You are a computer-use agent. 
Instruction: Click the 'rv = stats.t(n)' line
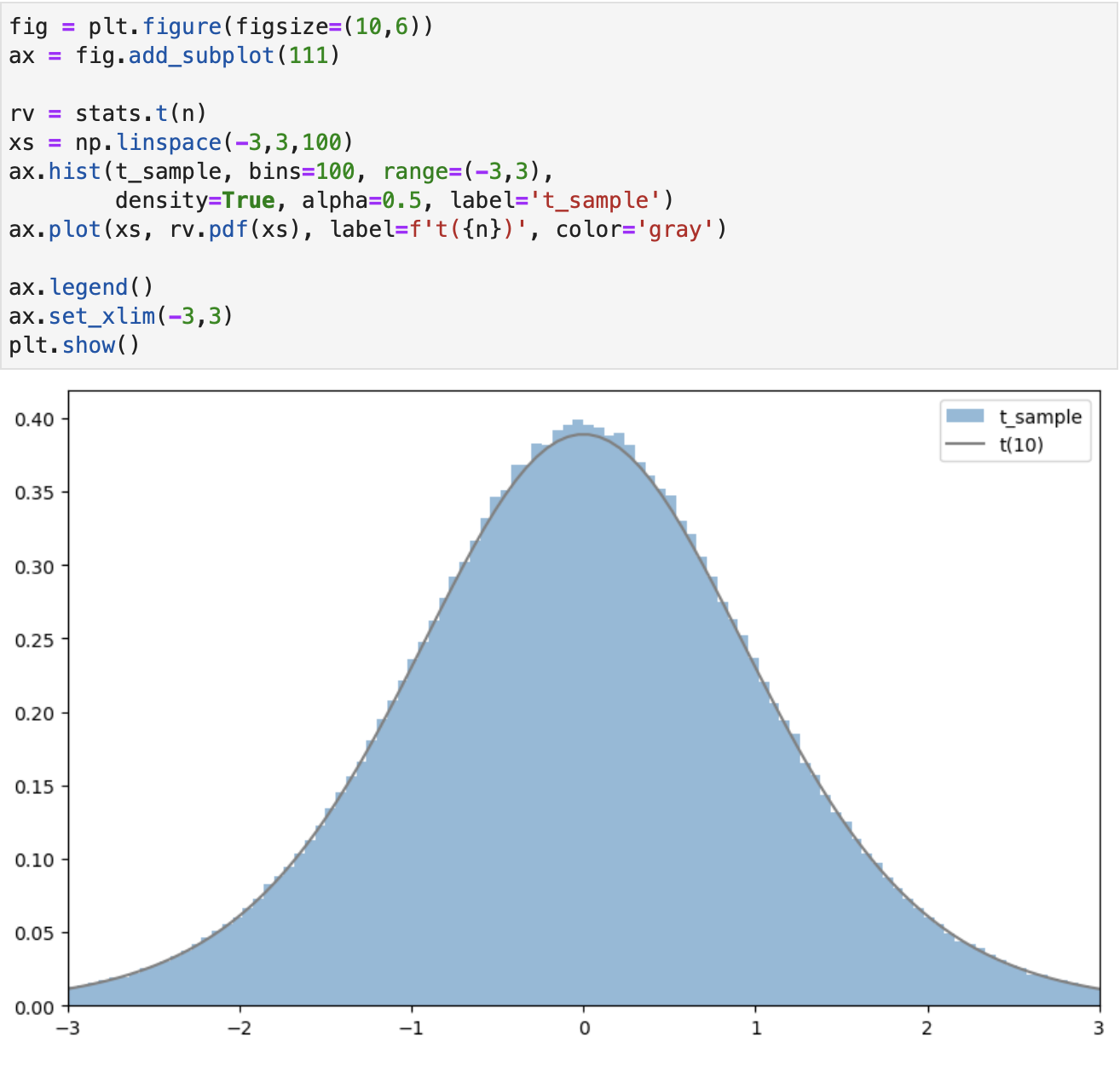coord(108,114)
